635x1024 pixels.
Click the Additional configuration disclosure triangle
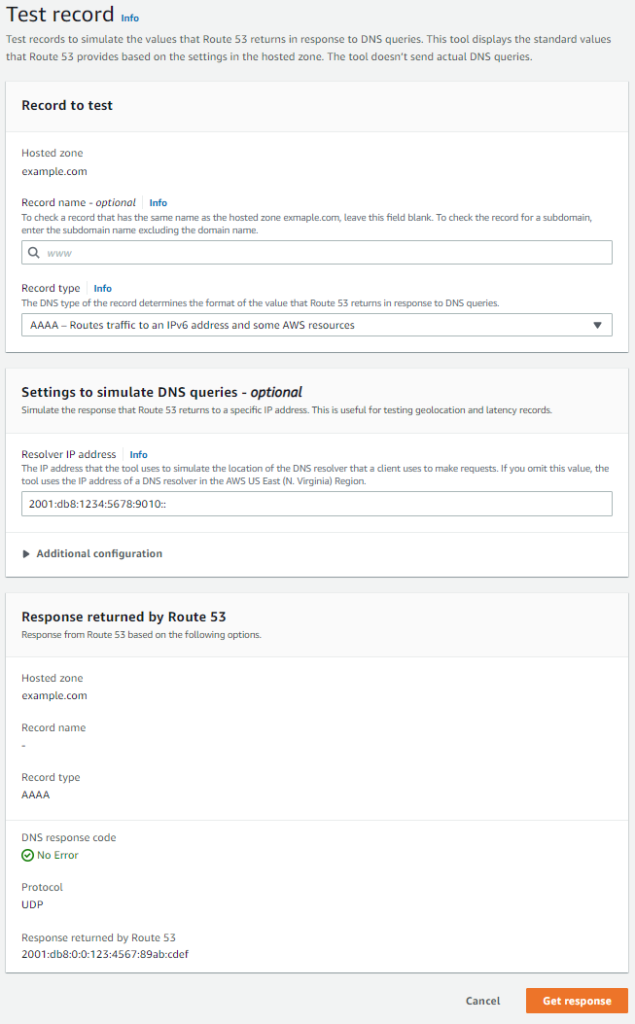pos(26,553)
